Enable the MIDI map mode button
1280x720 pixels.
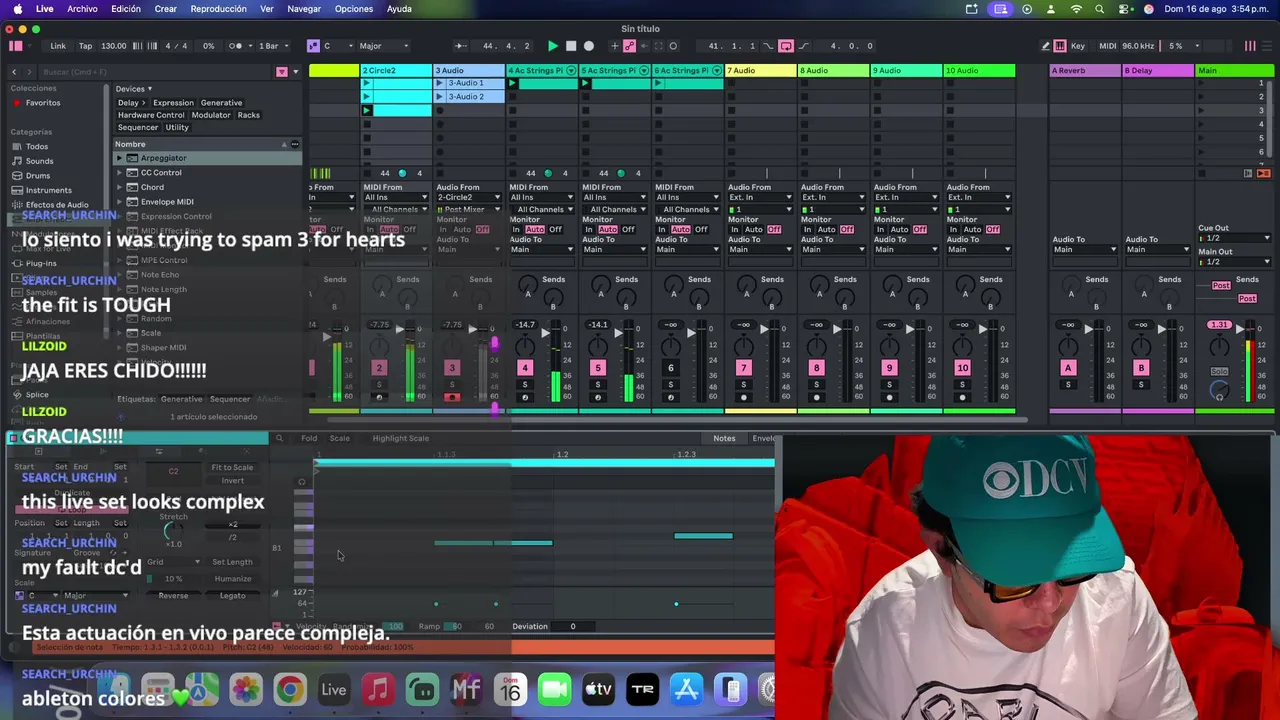point(1108,46)
